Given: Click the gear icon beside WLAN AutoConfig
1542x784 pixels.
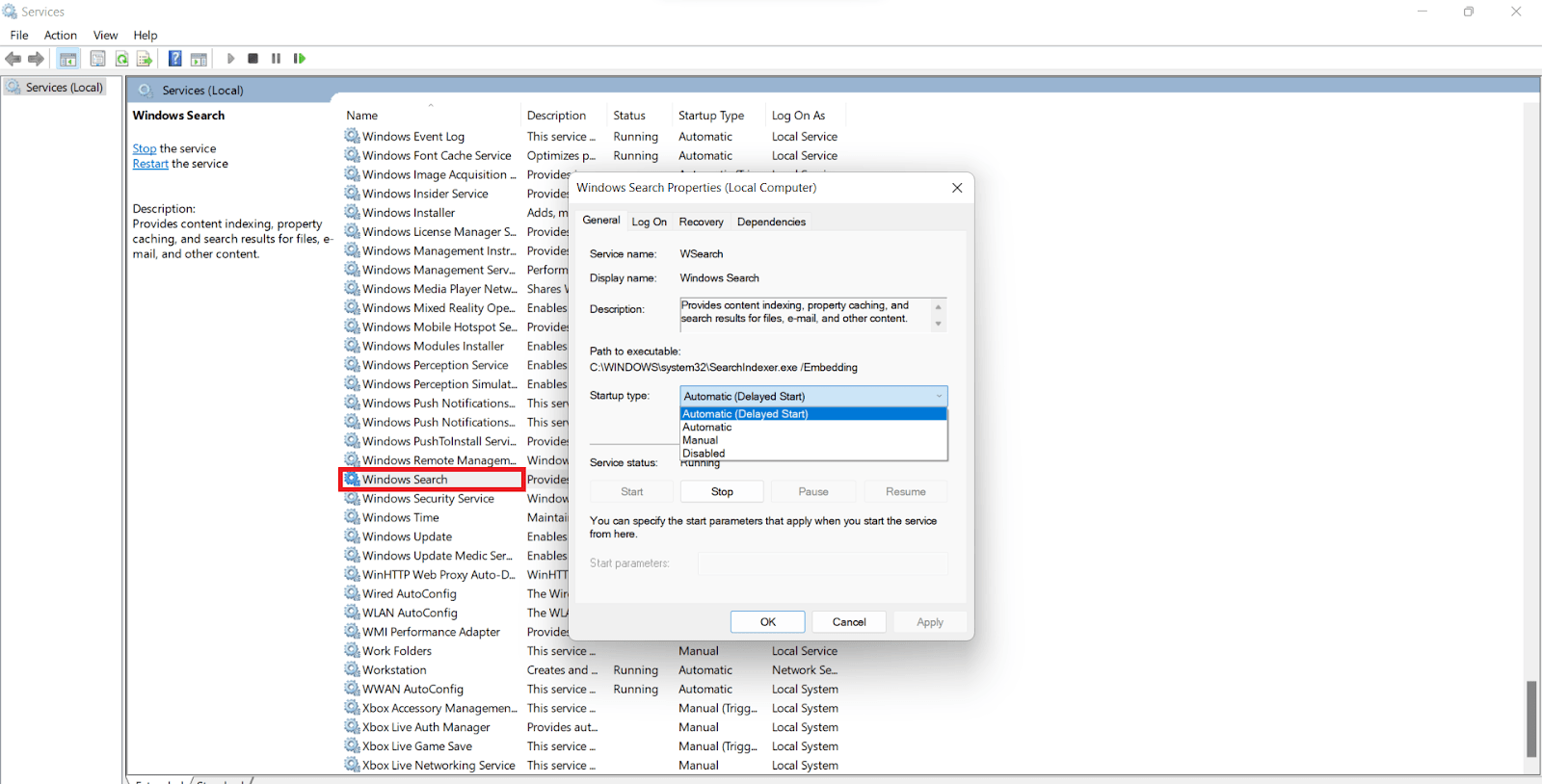Looking at the screenshot, I should pyautogui.click(x=352, y=613).
